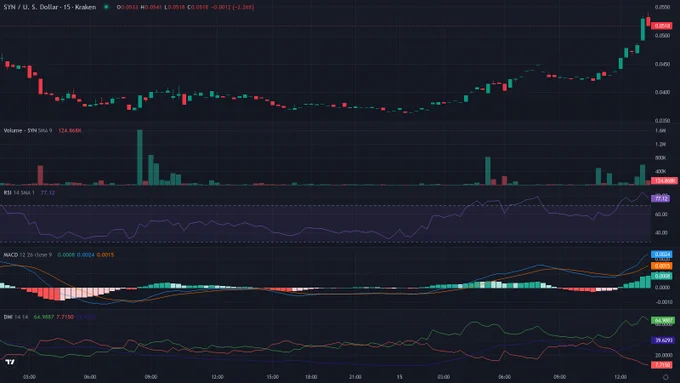
Task: Click the RSI legend value 77.12
Action: pos(48,193)
